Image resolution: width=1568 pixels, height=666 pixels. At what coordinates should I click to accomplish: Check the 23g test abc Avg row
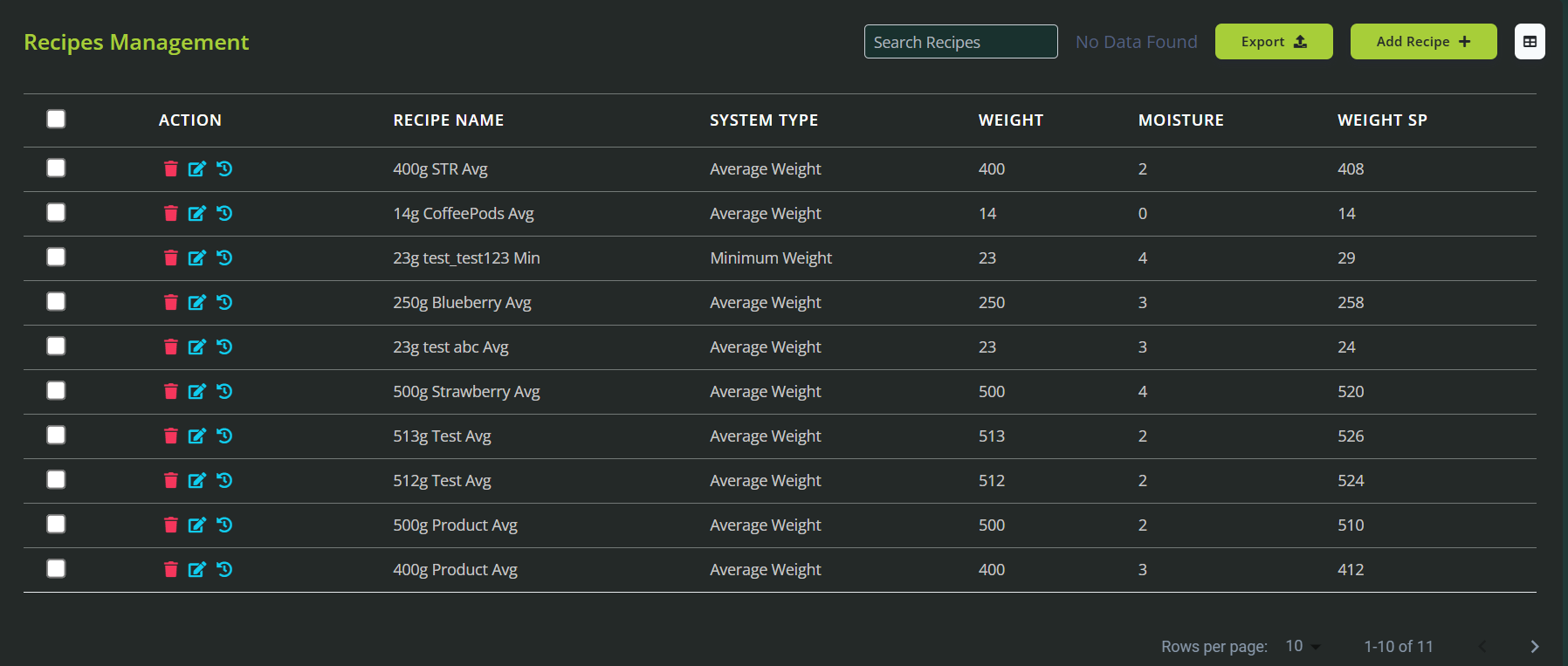click(56, 346)
